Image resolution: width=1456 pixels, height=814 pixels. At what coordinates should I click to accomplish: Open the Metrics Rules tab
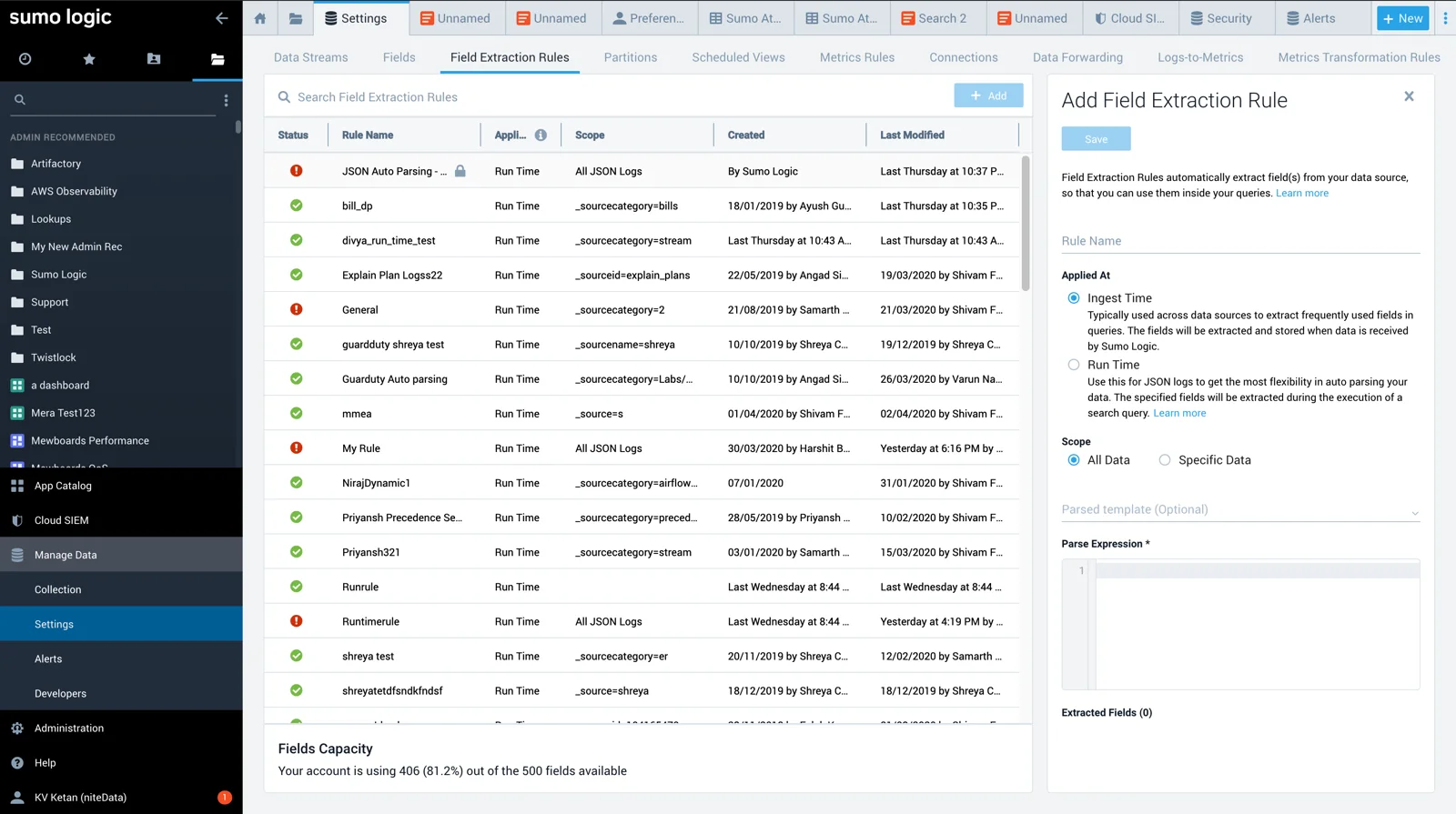(x=856, y=57)
